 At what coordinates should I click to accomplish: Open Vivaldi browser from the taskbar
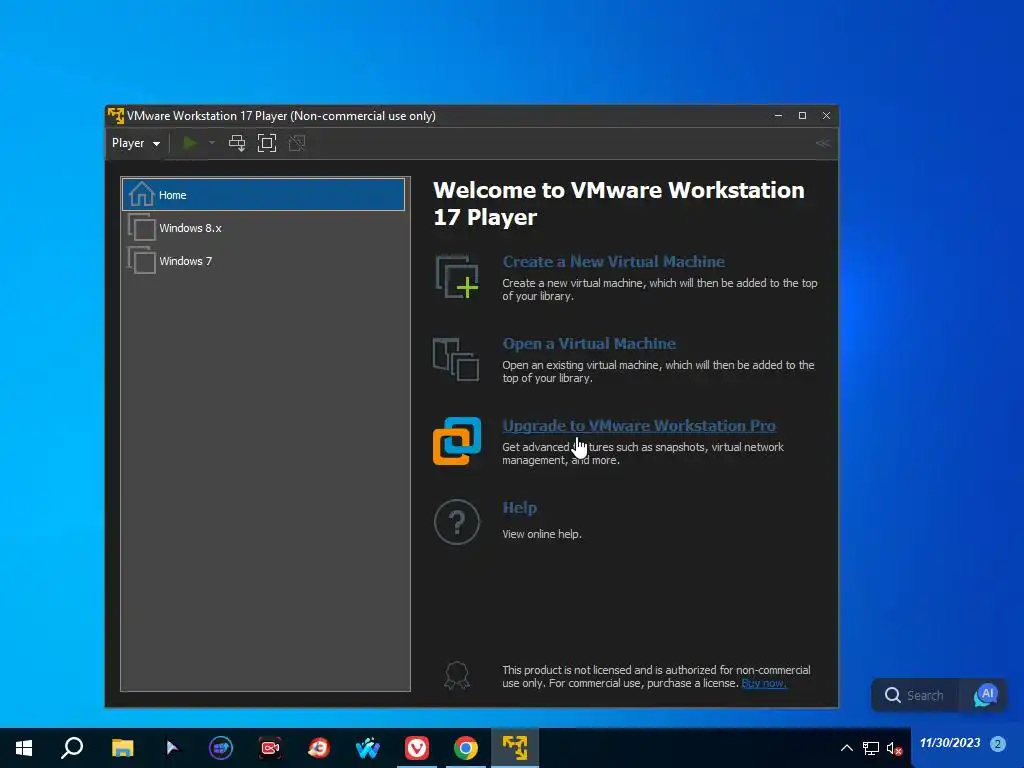(x=417, y=748)
